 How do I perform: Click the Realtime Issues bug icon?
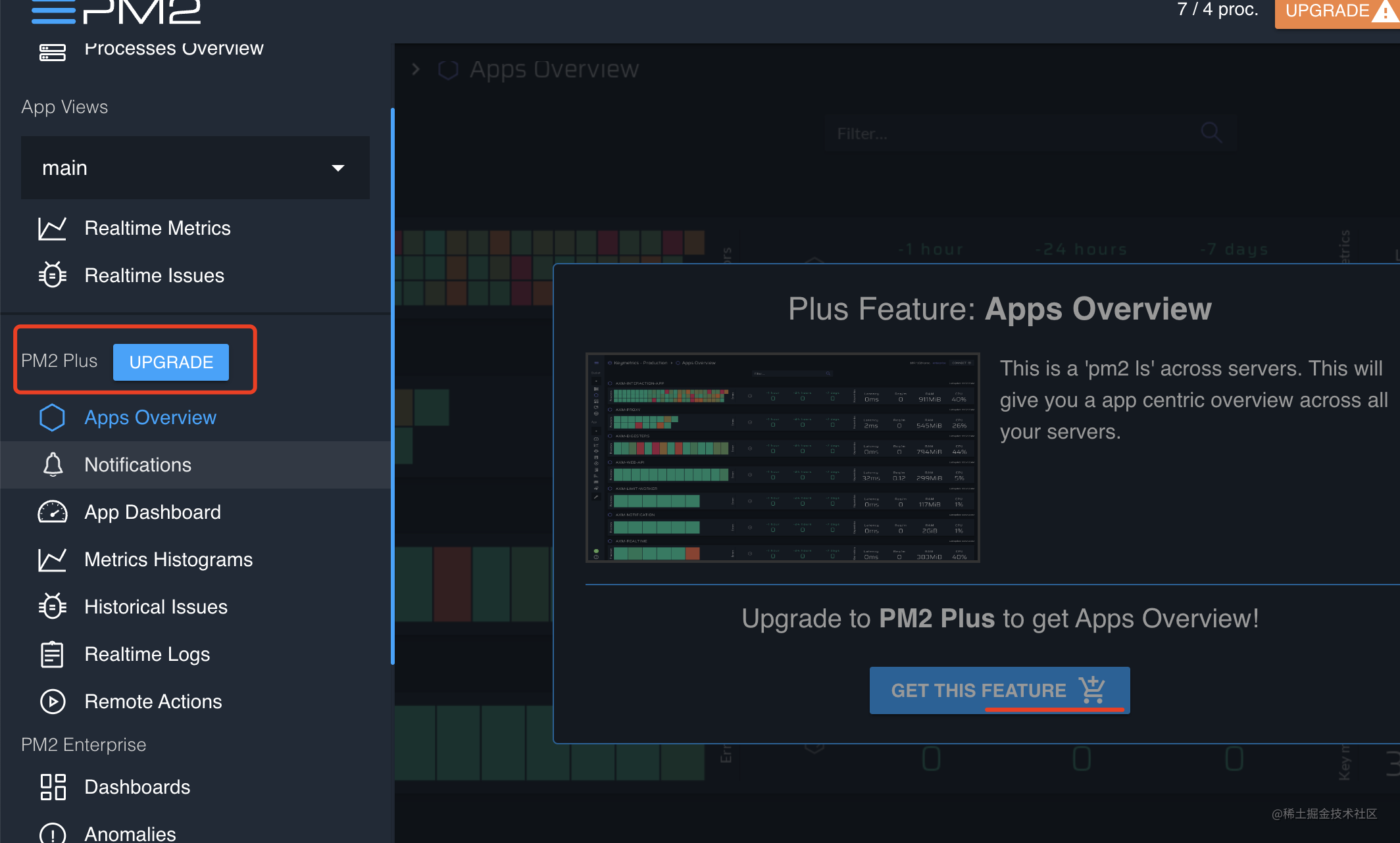click(x=52, y=275)
